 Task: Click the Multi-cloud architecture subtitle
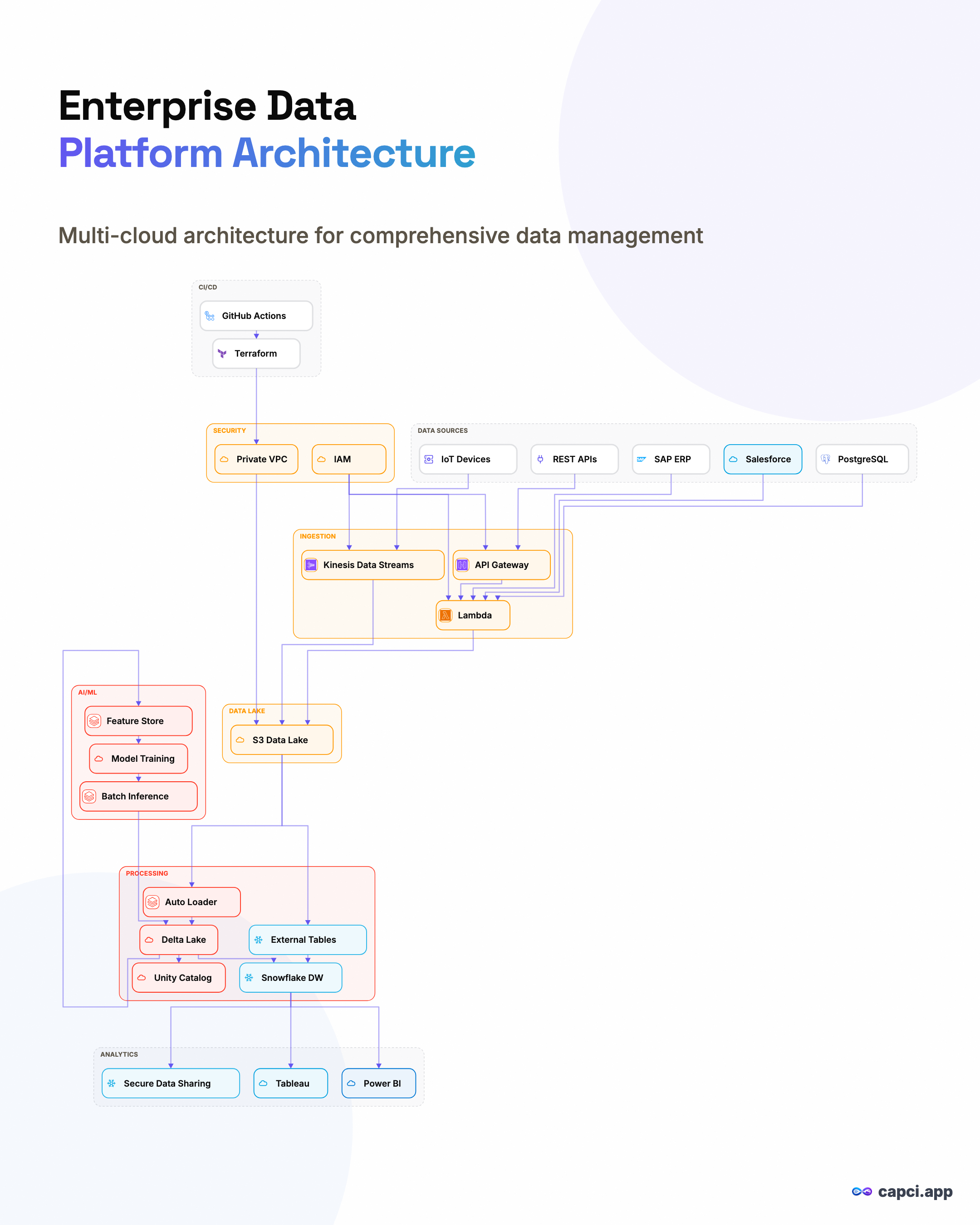click(x=381, y=235)
